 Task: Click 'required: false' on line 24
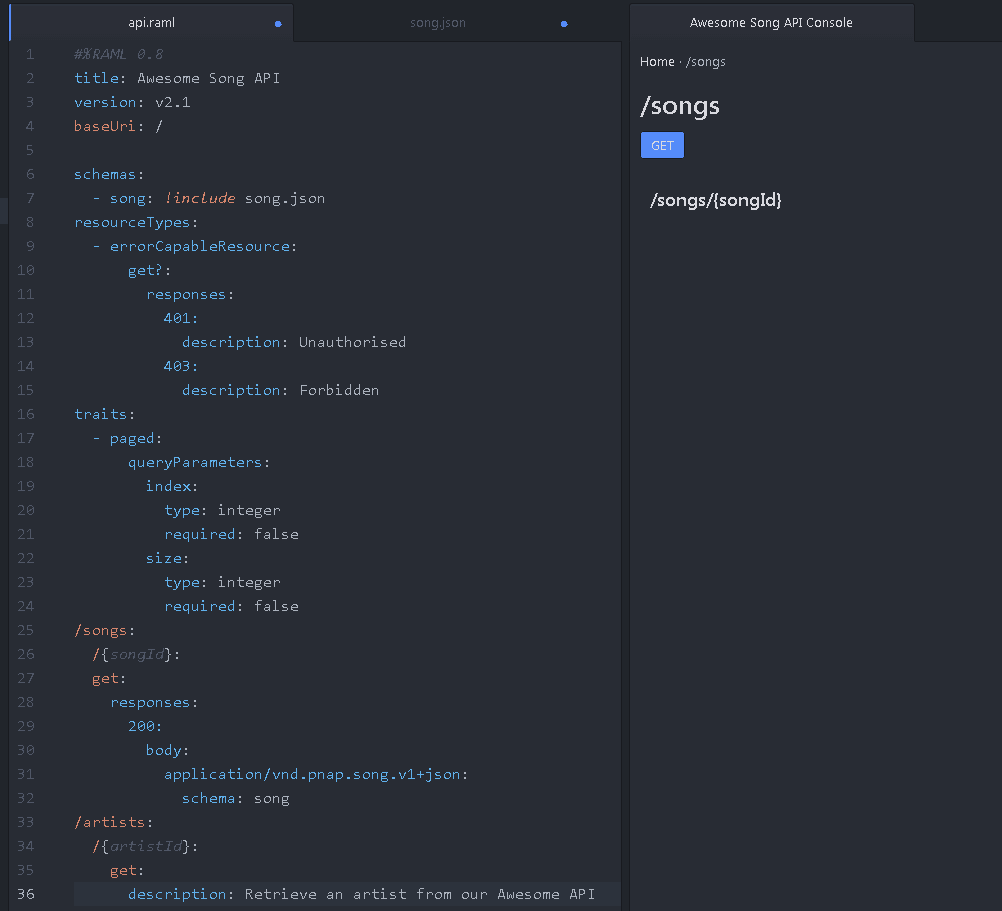click(231, 606)
